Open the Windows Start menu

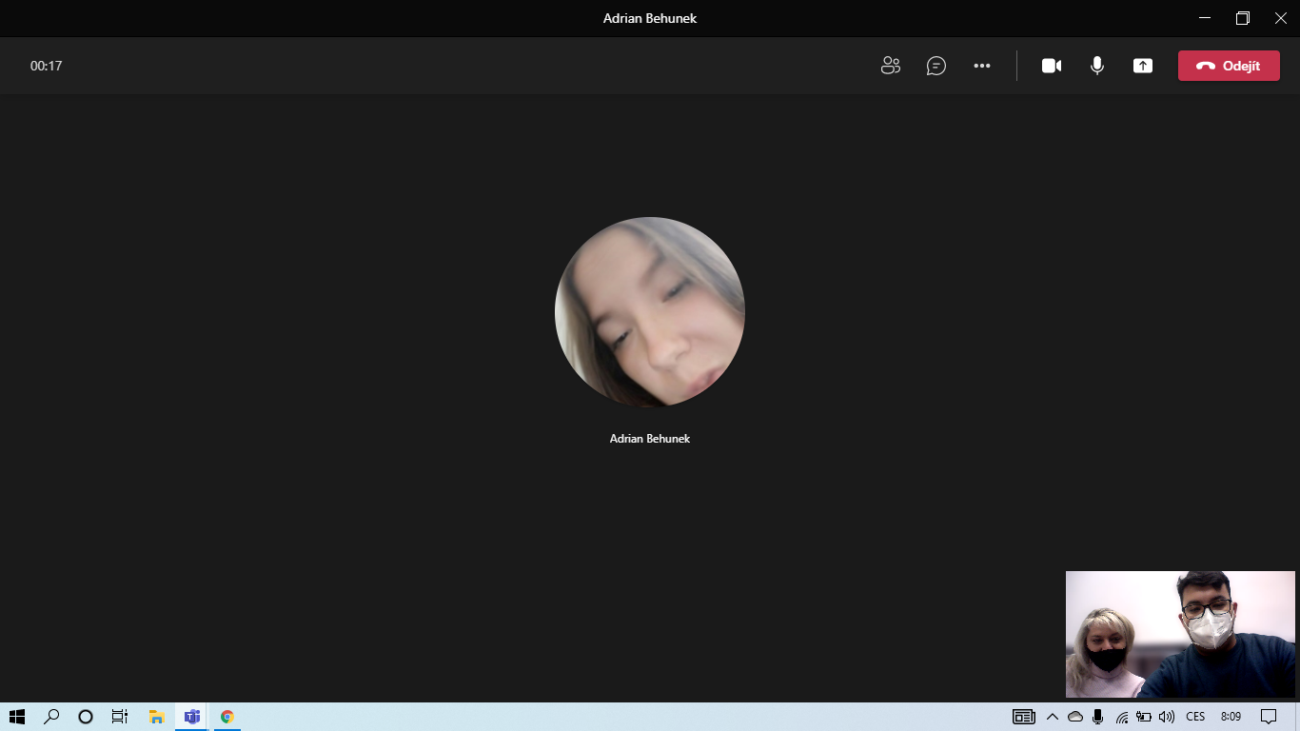[x=17, y=717]
